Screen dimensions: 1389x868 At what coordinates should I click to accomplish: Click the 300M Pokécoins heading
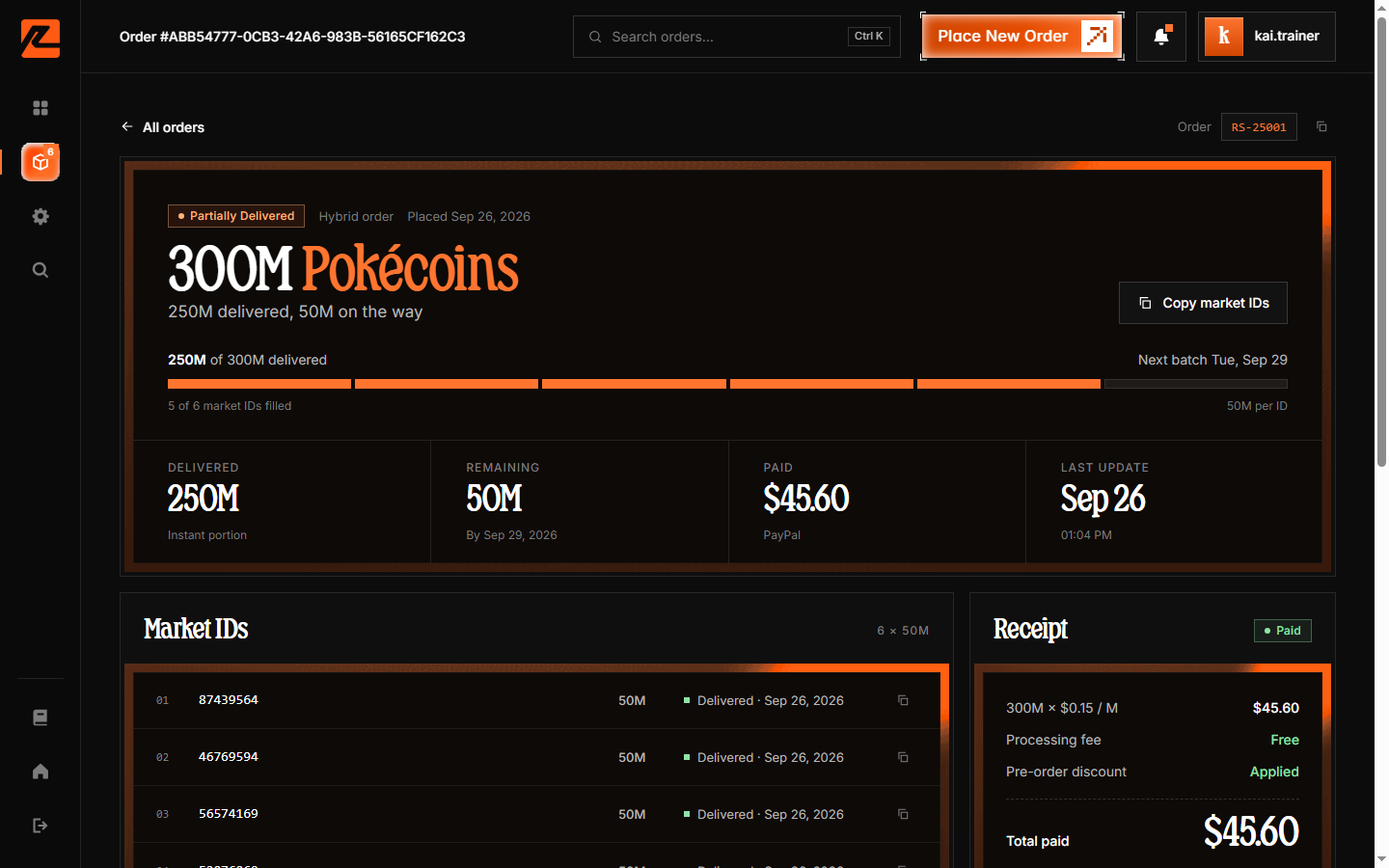click(343, 268)
